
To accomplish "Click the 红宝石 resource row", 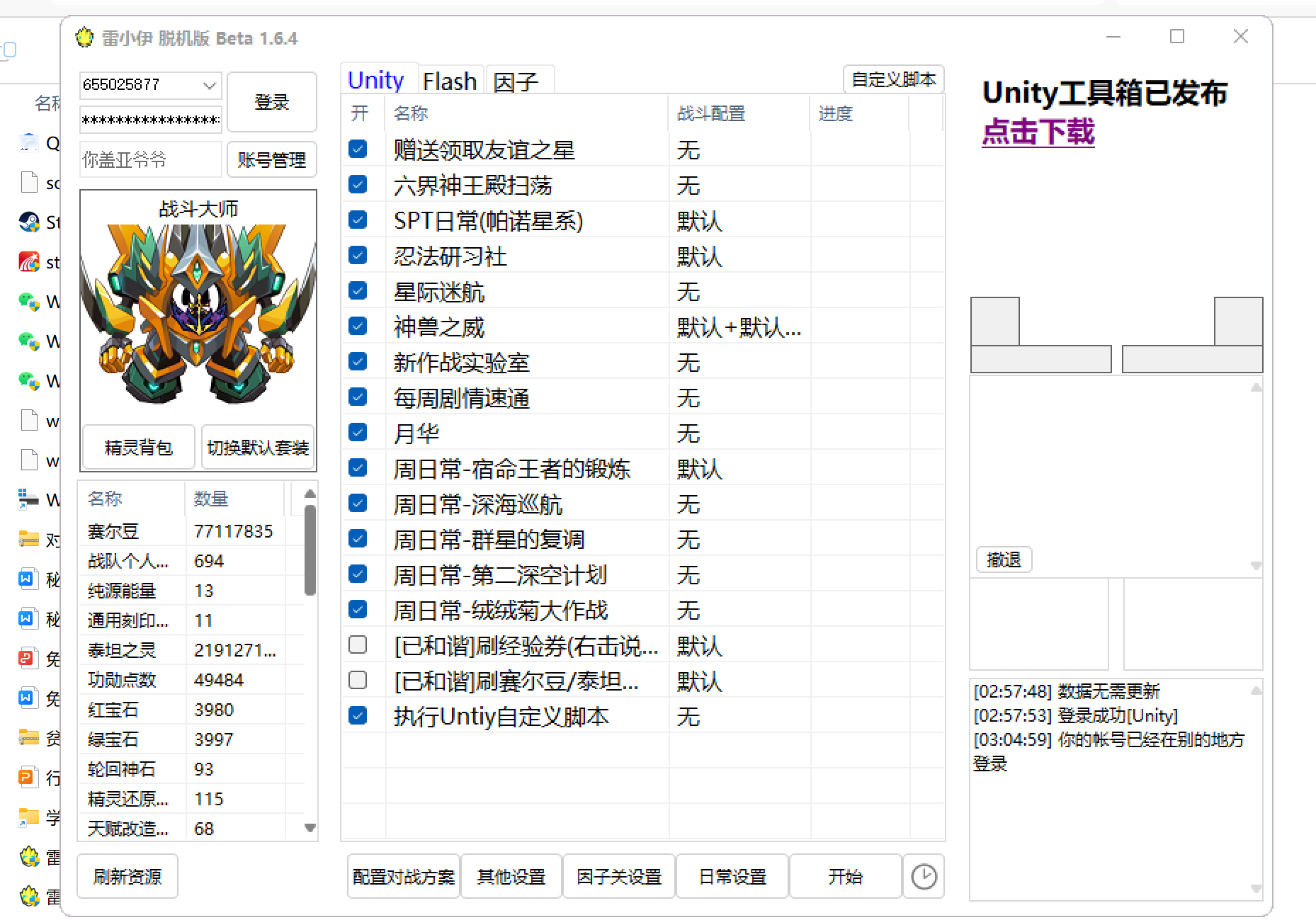I will 191,710.
